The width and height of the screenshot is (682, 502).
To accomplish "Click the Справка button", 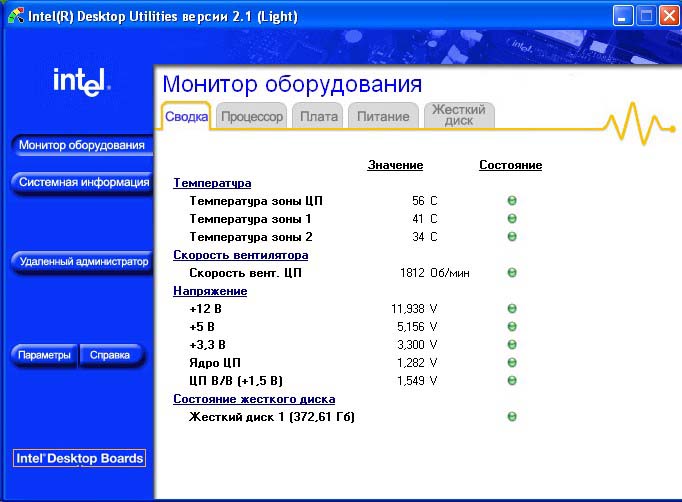I will point(110,355).
